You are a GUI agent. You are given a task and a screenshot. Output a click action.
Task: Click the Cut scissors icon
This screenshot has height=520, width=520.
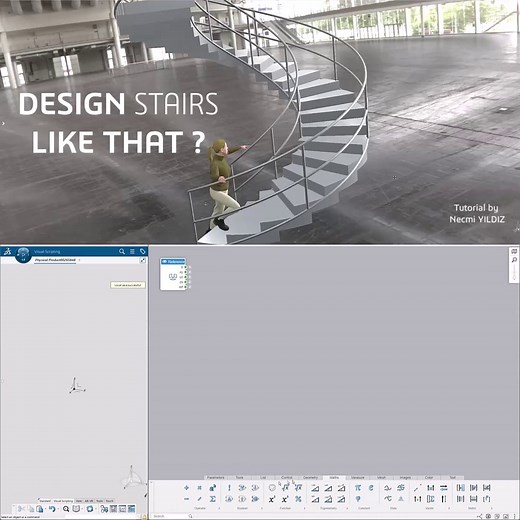[x=21, y=509]
